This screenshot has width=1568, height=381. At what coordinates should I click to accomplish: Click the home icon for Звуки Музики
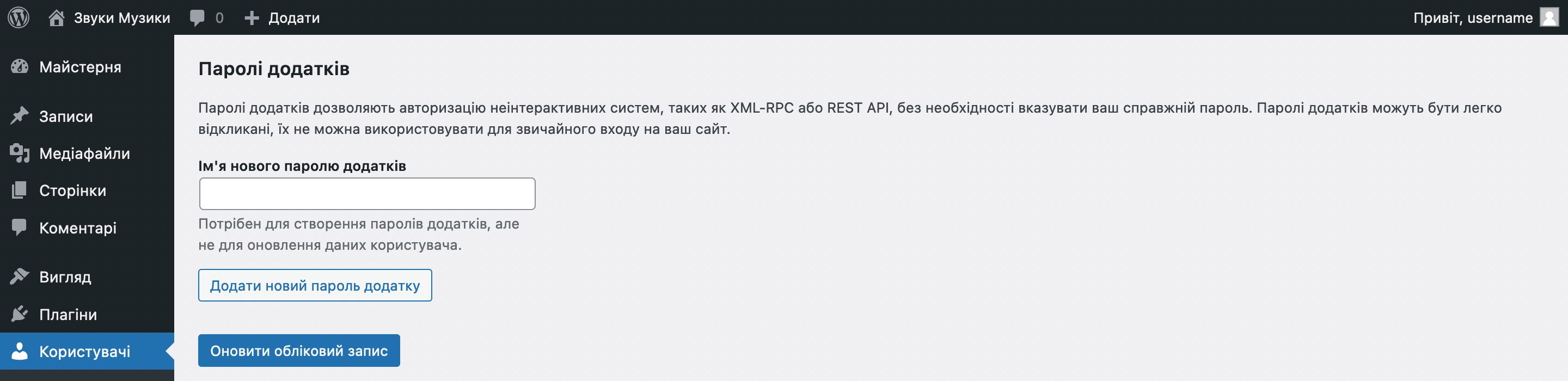(x=56, y=17)
